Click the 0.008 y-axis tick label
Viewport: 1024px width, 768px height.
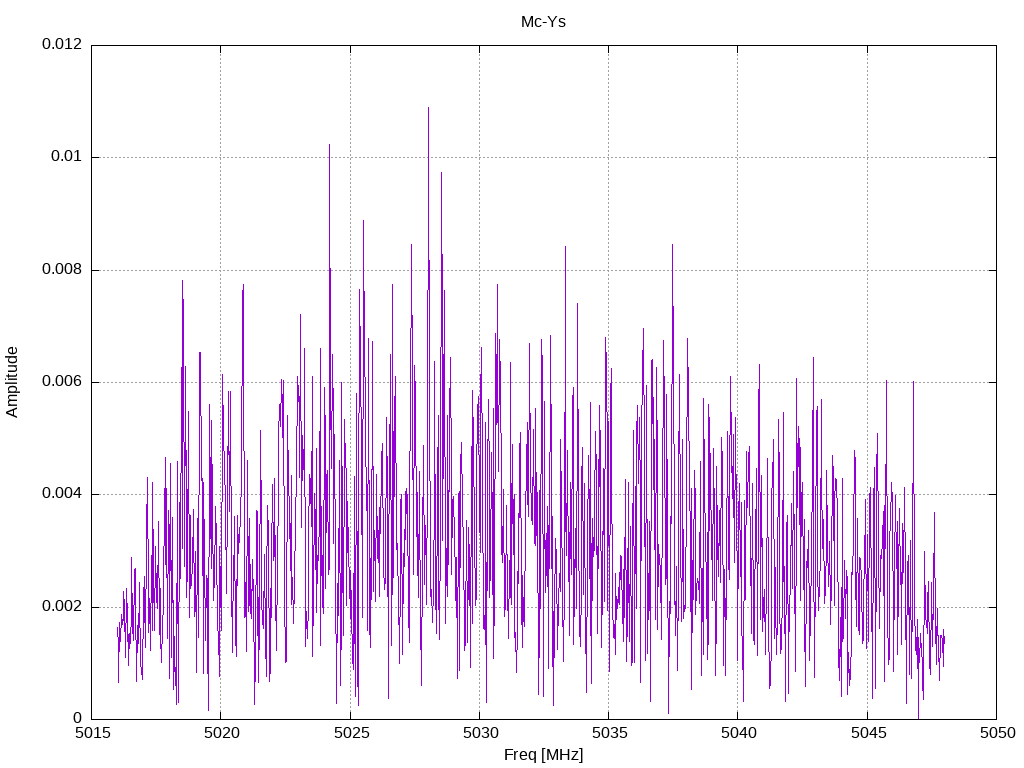62,270
